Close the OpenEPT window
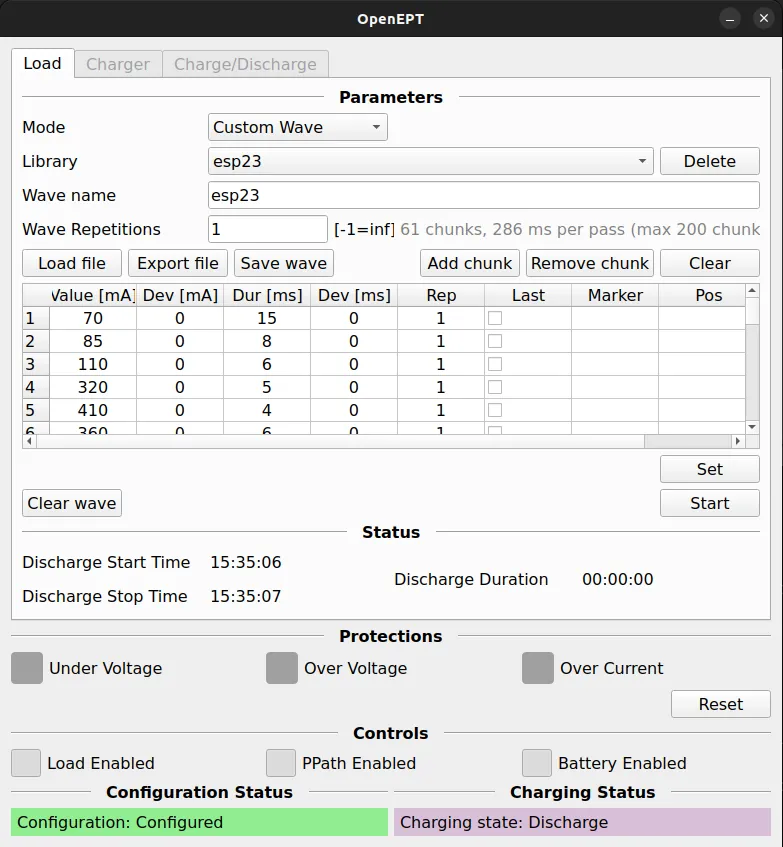 (764, 18)
